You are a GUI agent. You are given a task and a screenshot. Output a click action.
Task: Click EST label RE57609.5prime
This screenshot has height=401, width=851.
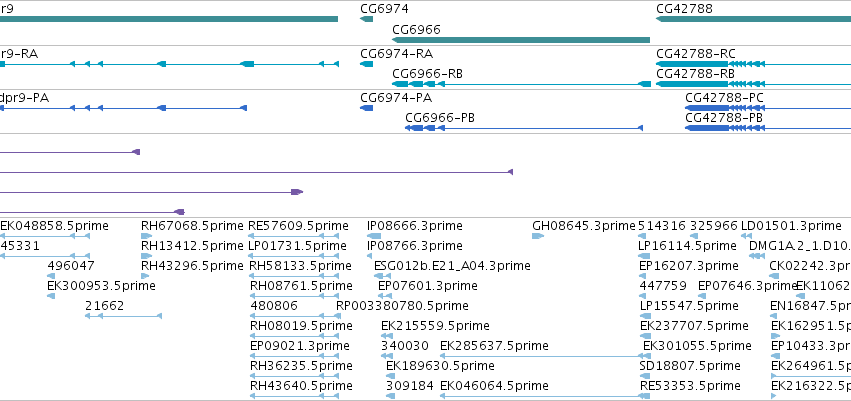(298, 226)
